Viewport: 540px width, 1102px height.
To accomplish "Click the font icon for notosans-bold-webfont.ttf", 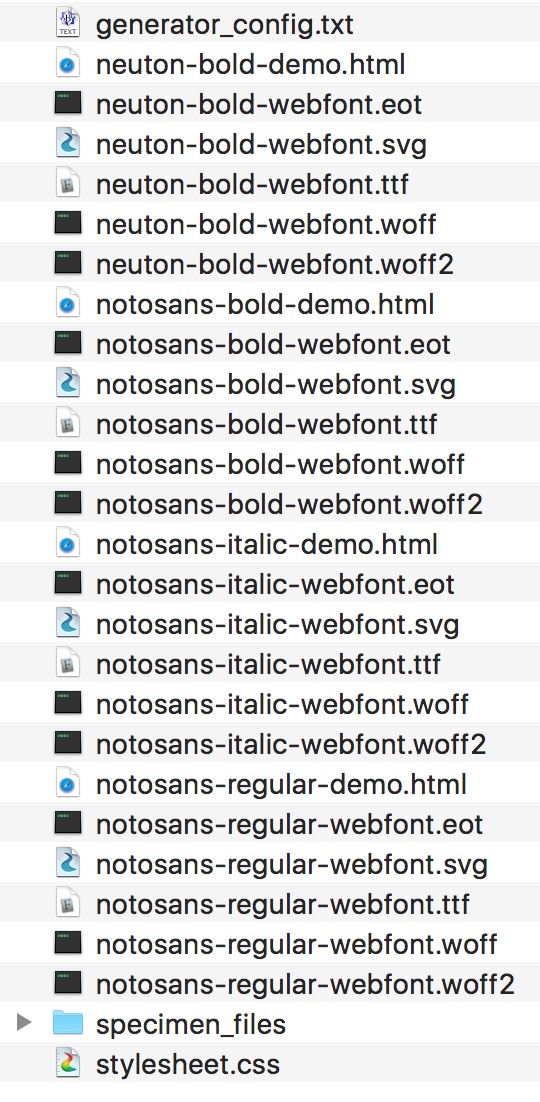I will pos(68,424).
